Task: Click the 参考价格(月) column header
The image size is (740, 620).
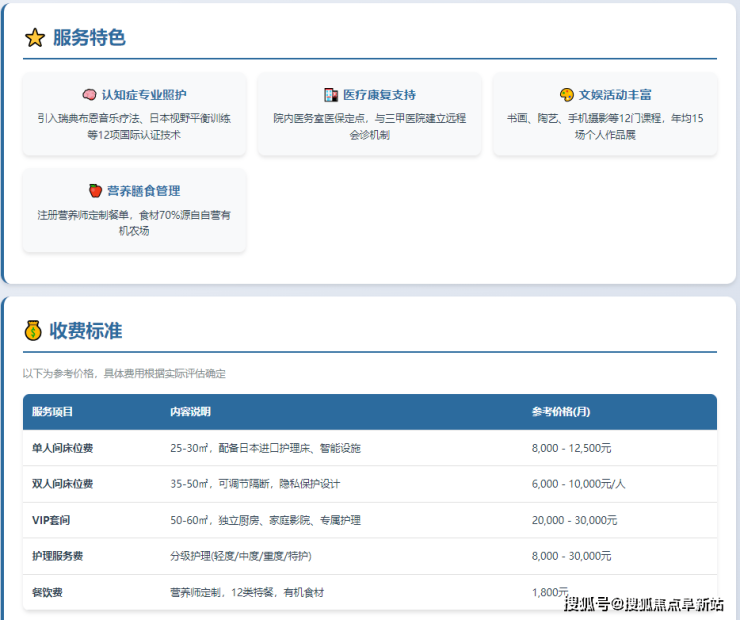Action: tap(561, 412)
